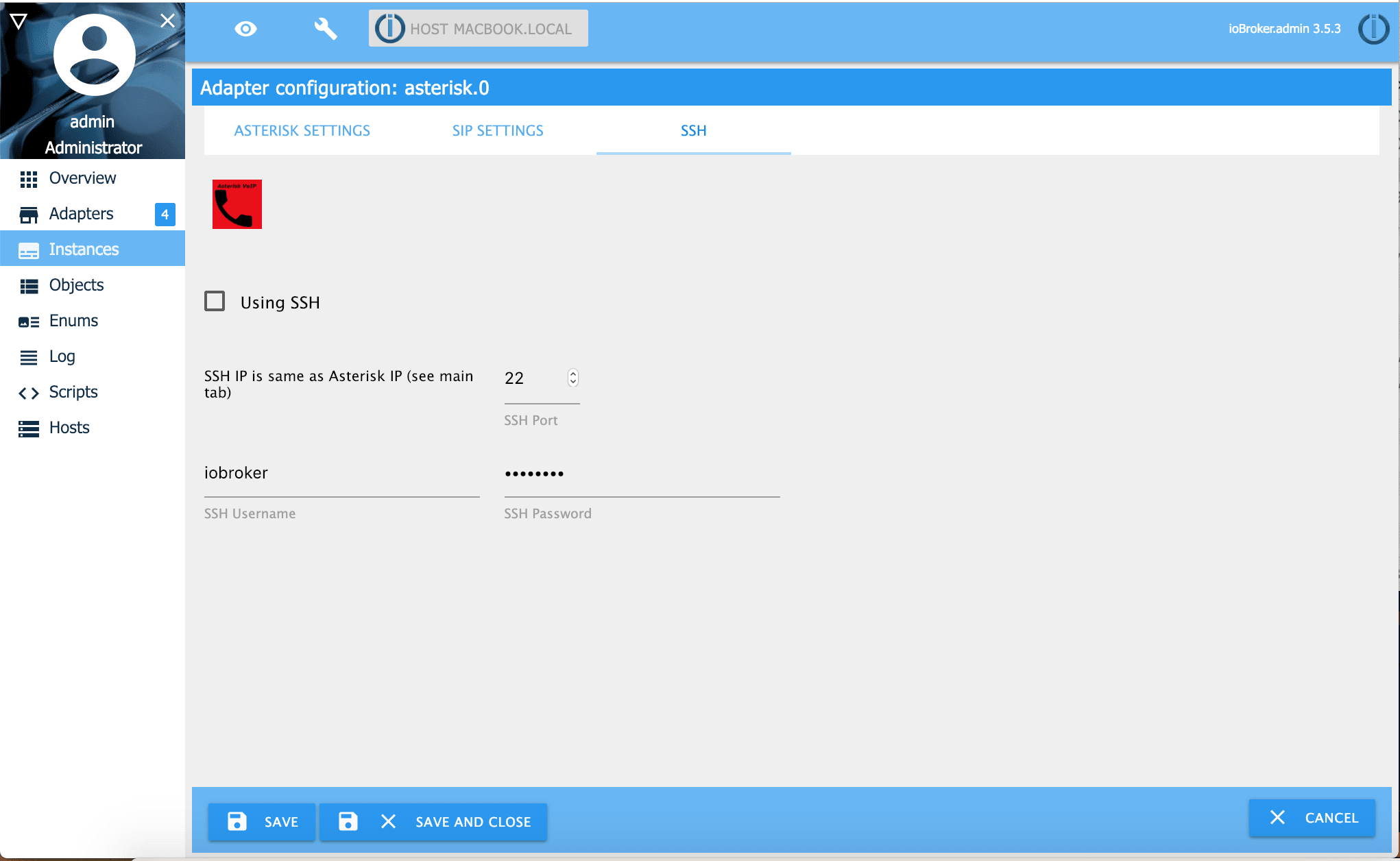Open the Log page

point(62,356)
